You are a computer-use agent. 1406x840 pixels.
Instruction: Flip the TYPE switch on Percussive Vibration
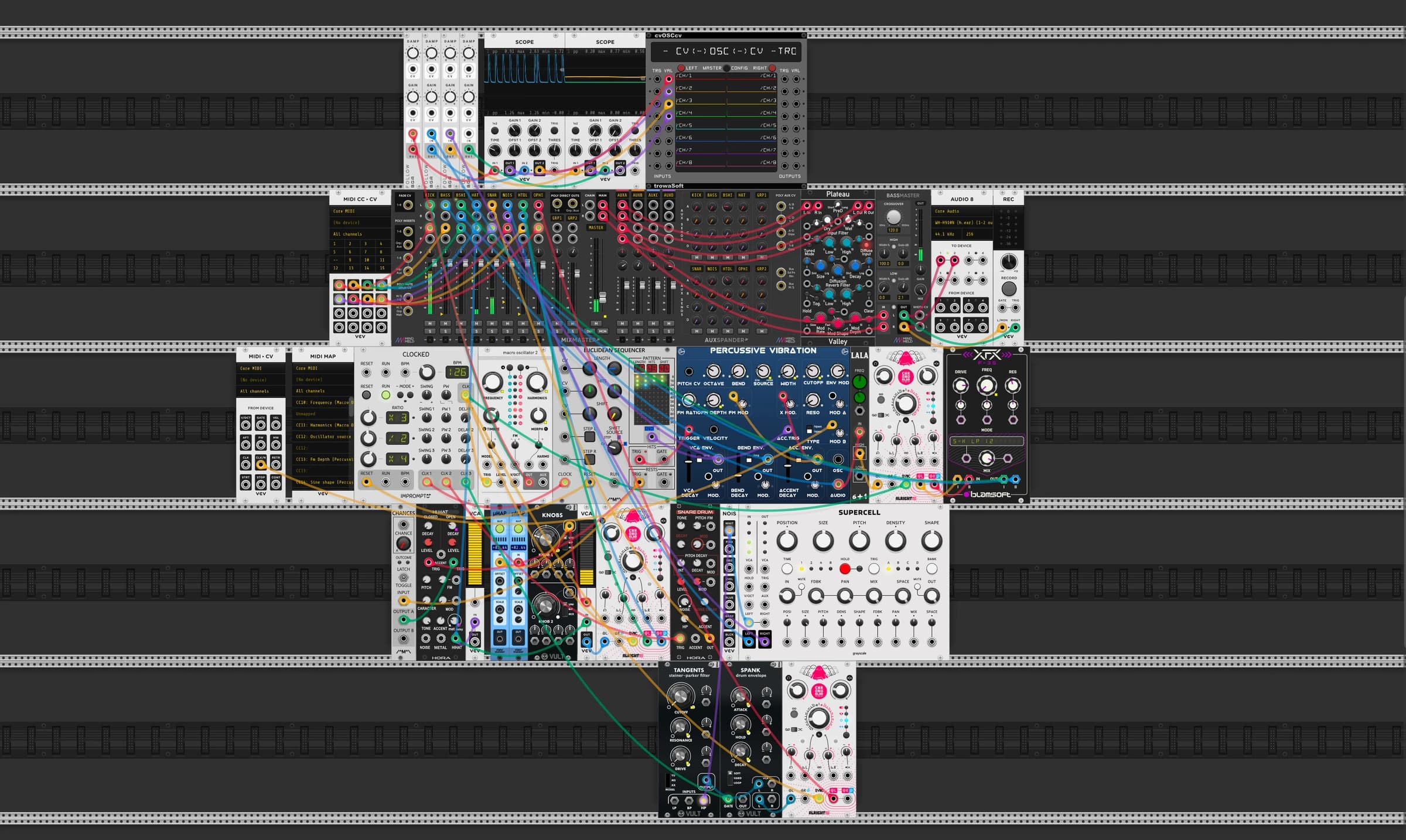(810, 429)
